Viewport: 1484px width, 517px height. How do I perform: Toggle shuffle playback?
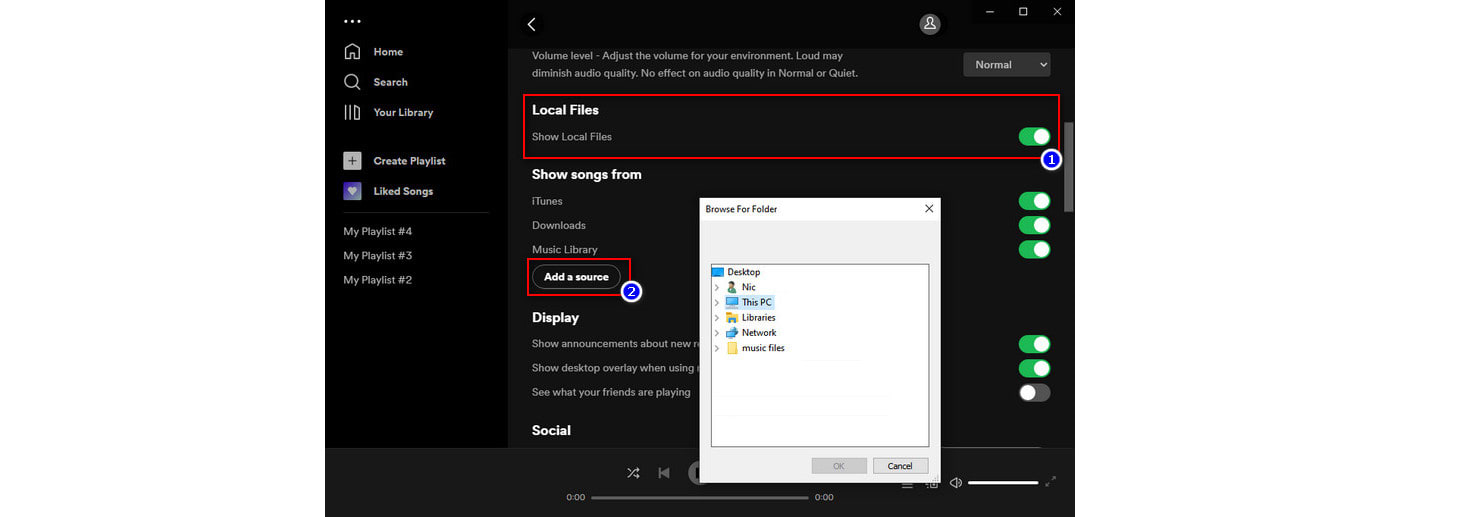click(x=633, y=472)
